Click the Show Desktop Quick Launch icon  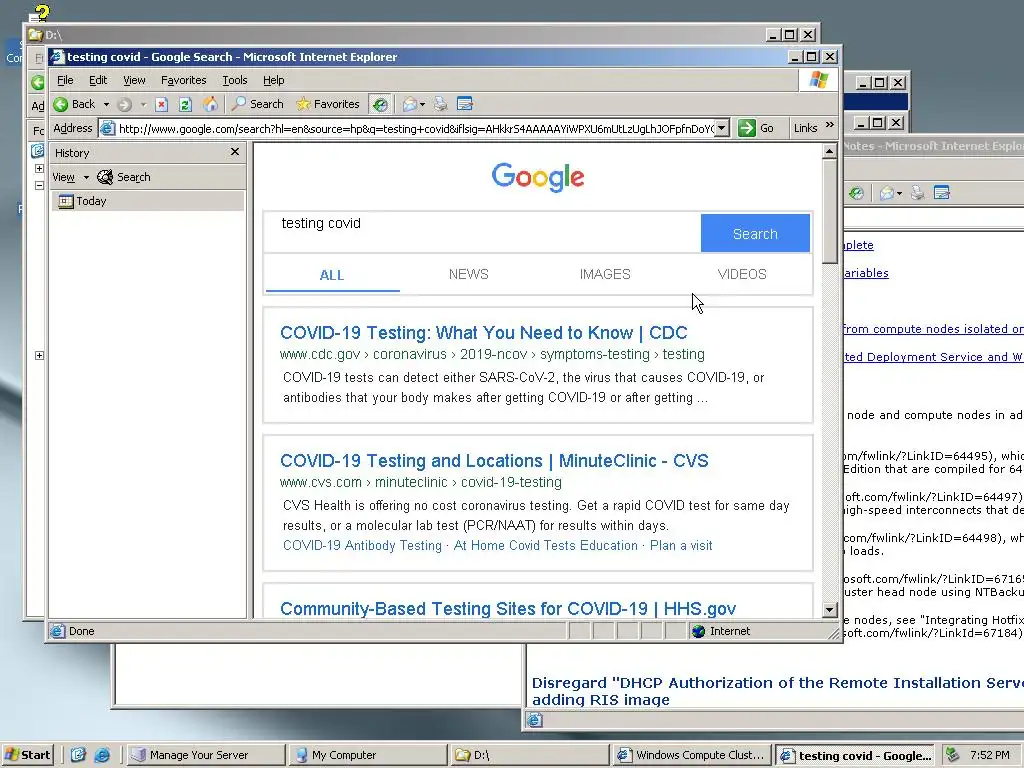click(x=78, y=755)
